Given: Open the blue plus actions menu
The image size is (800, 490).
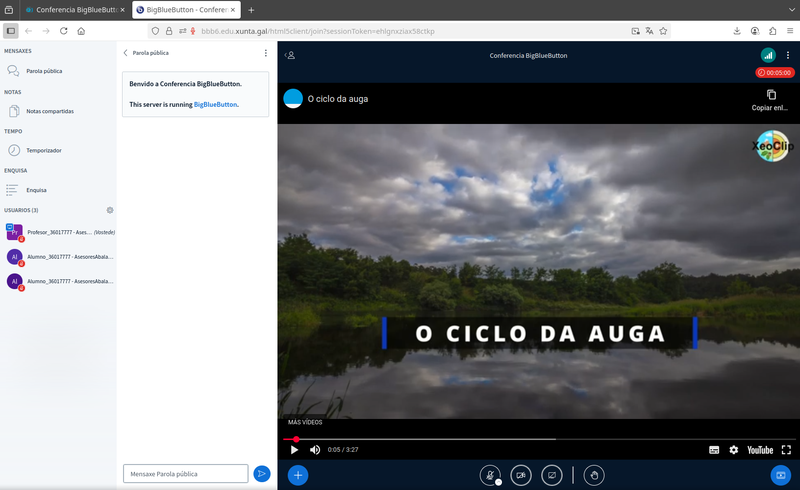Looking at the screenshot, I should tap(298, 475).
